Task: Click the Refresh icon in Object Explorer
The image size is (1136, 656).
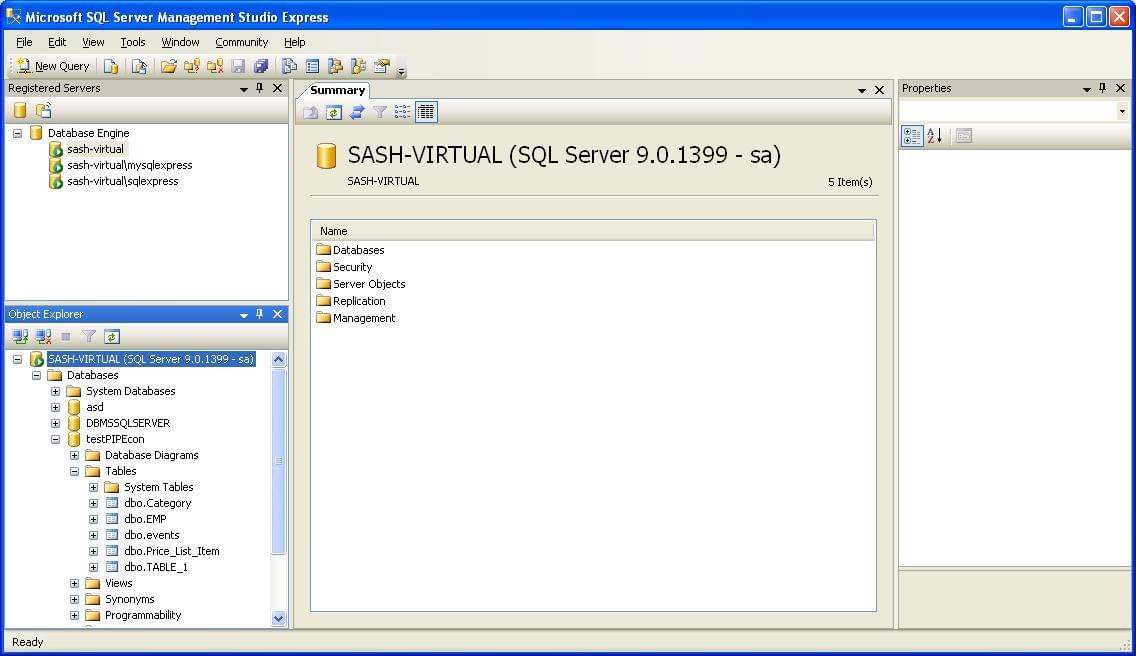Action: 112,336
